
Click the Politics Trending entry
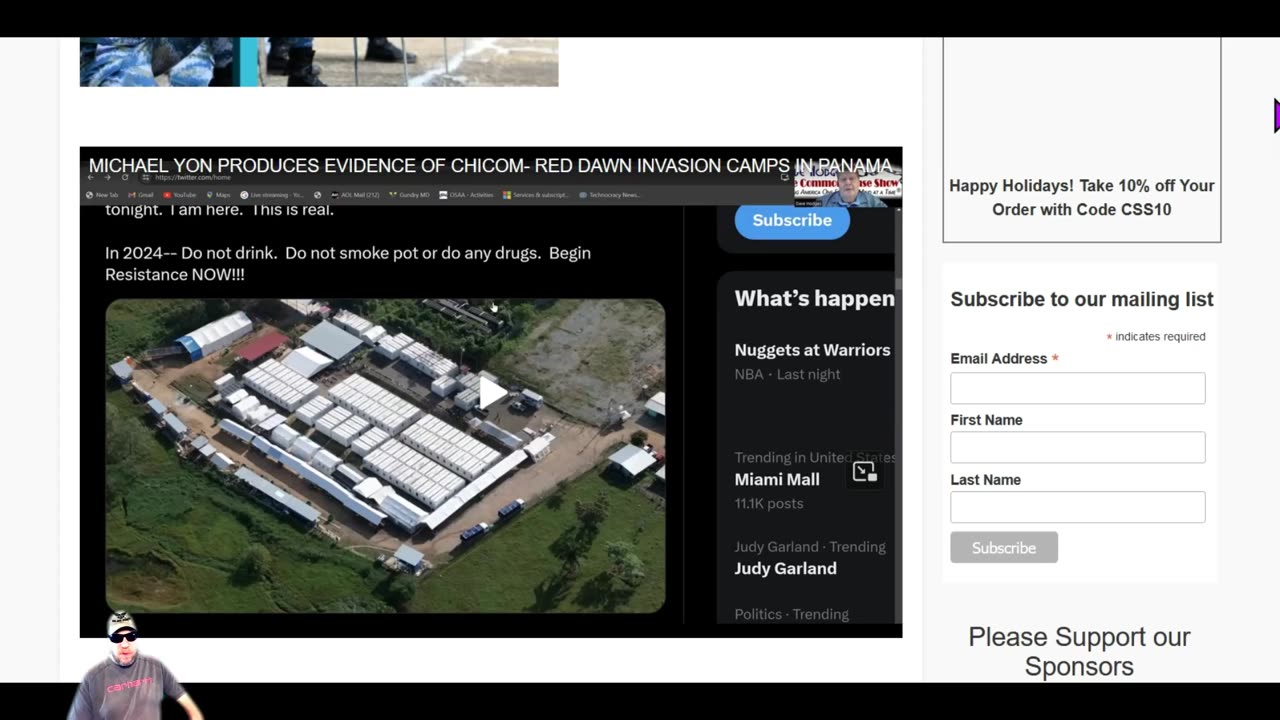tap(791, 614)
